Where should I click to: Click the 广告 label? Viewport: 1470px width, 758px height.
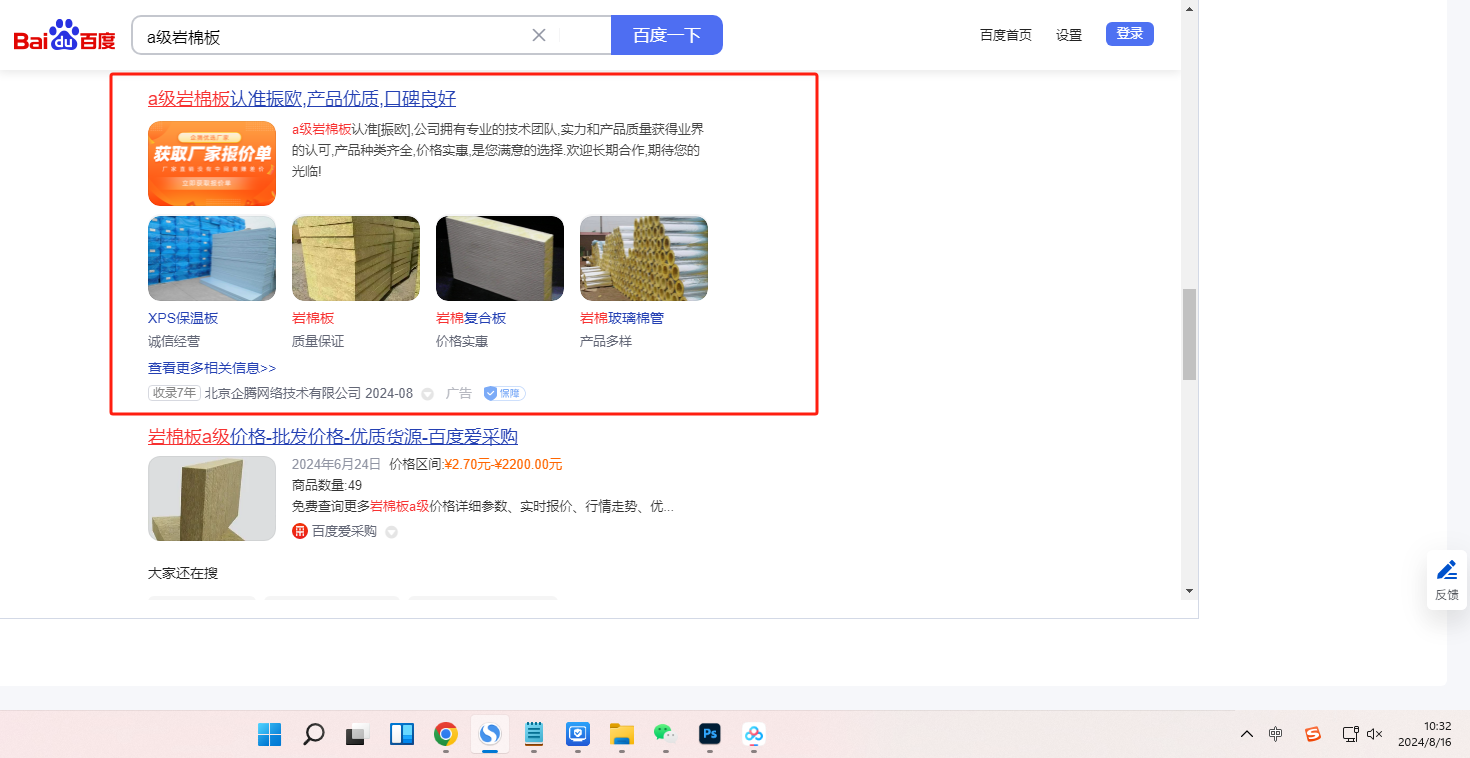[x=459, y=394]
